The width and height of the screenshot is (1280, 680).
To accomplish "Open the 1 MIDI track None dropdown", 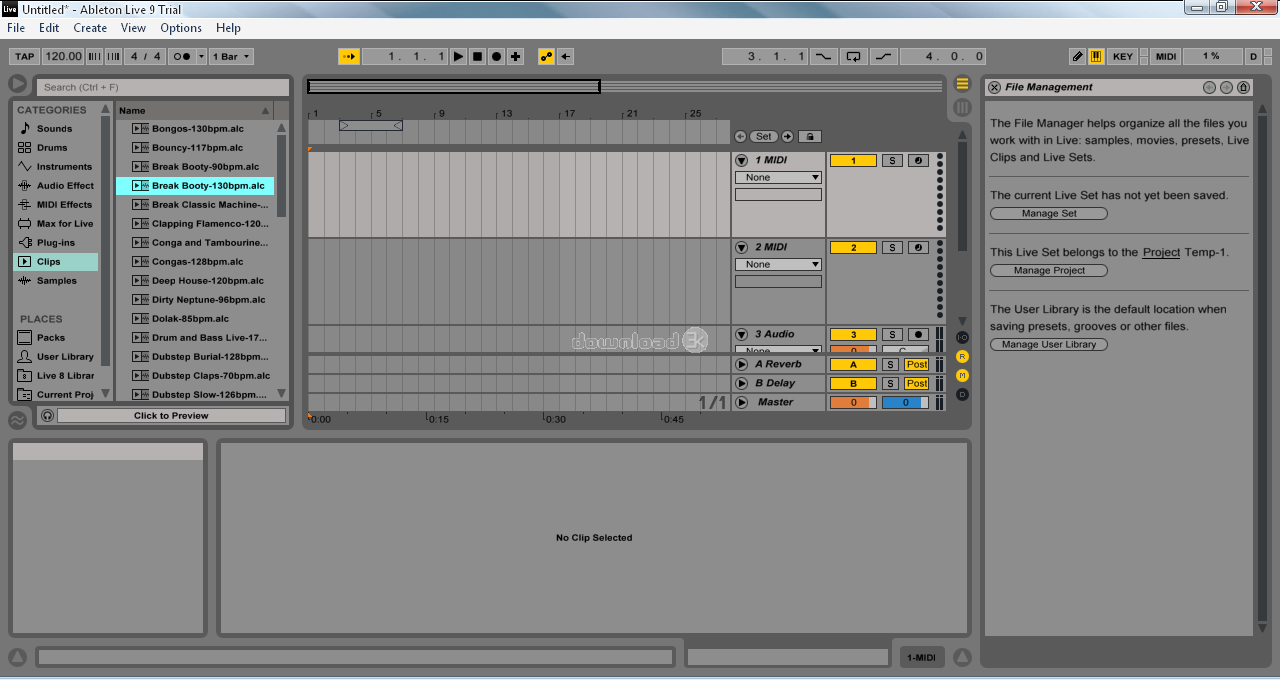I will (778, 178).
